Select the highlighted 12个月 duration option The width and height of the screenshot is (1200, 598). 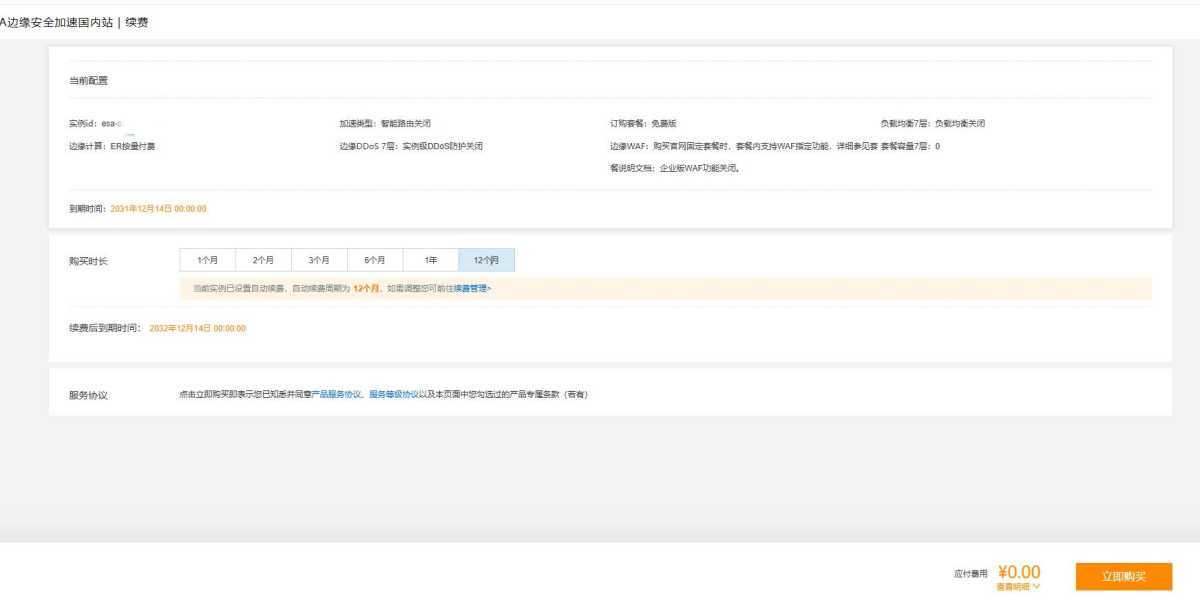point(486,259)
